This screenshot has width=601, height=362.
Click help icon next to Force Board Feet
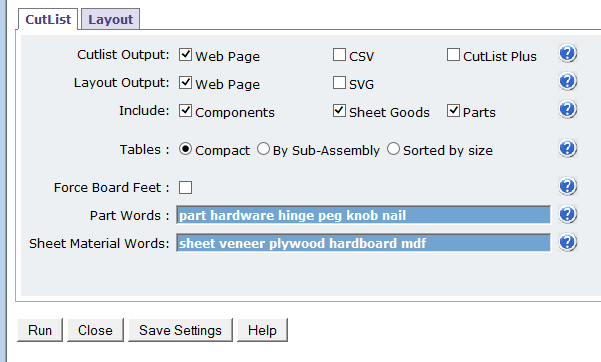(x=568, y=186)
